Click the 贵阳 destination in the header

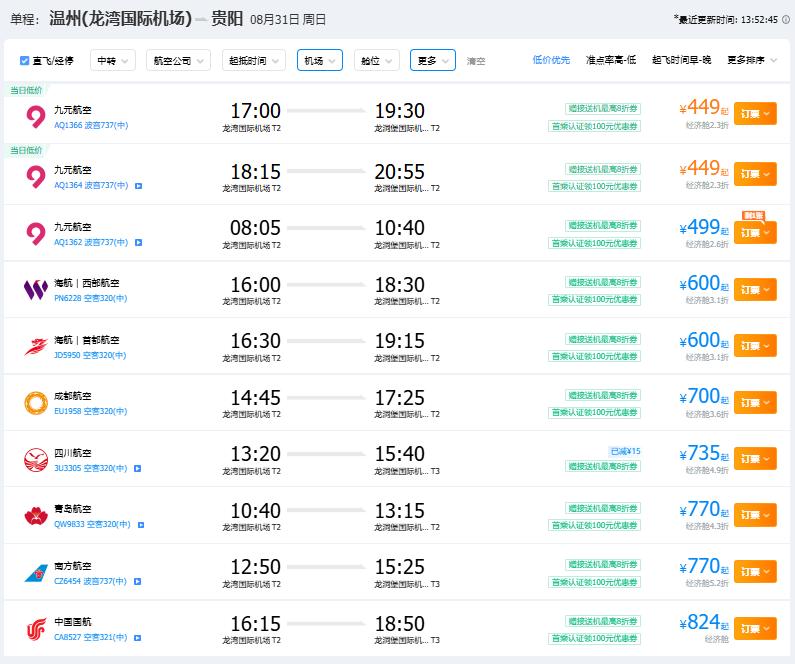227,19
